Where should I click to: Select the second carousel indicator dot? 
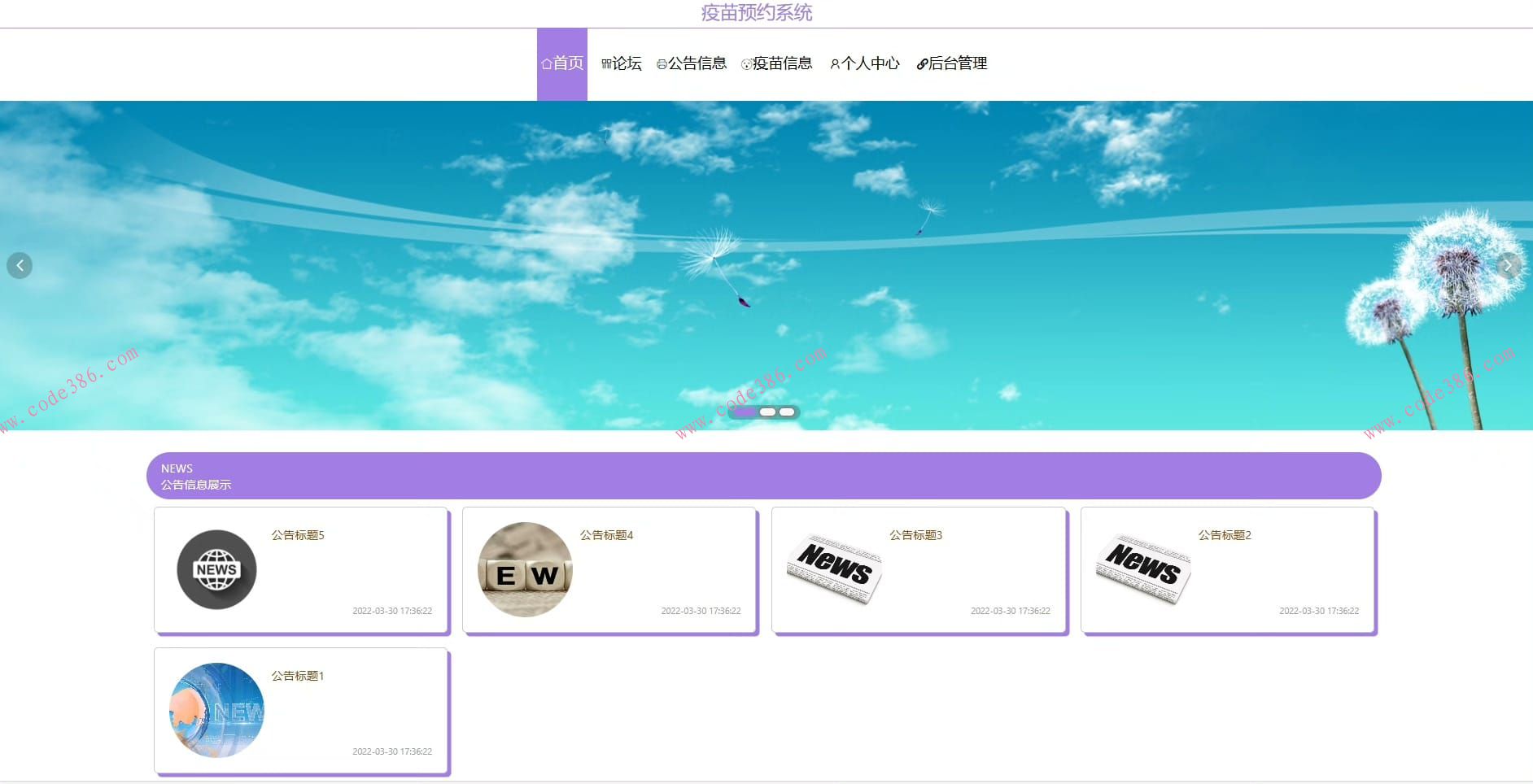769,412
